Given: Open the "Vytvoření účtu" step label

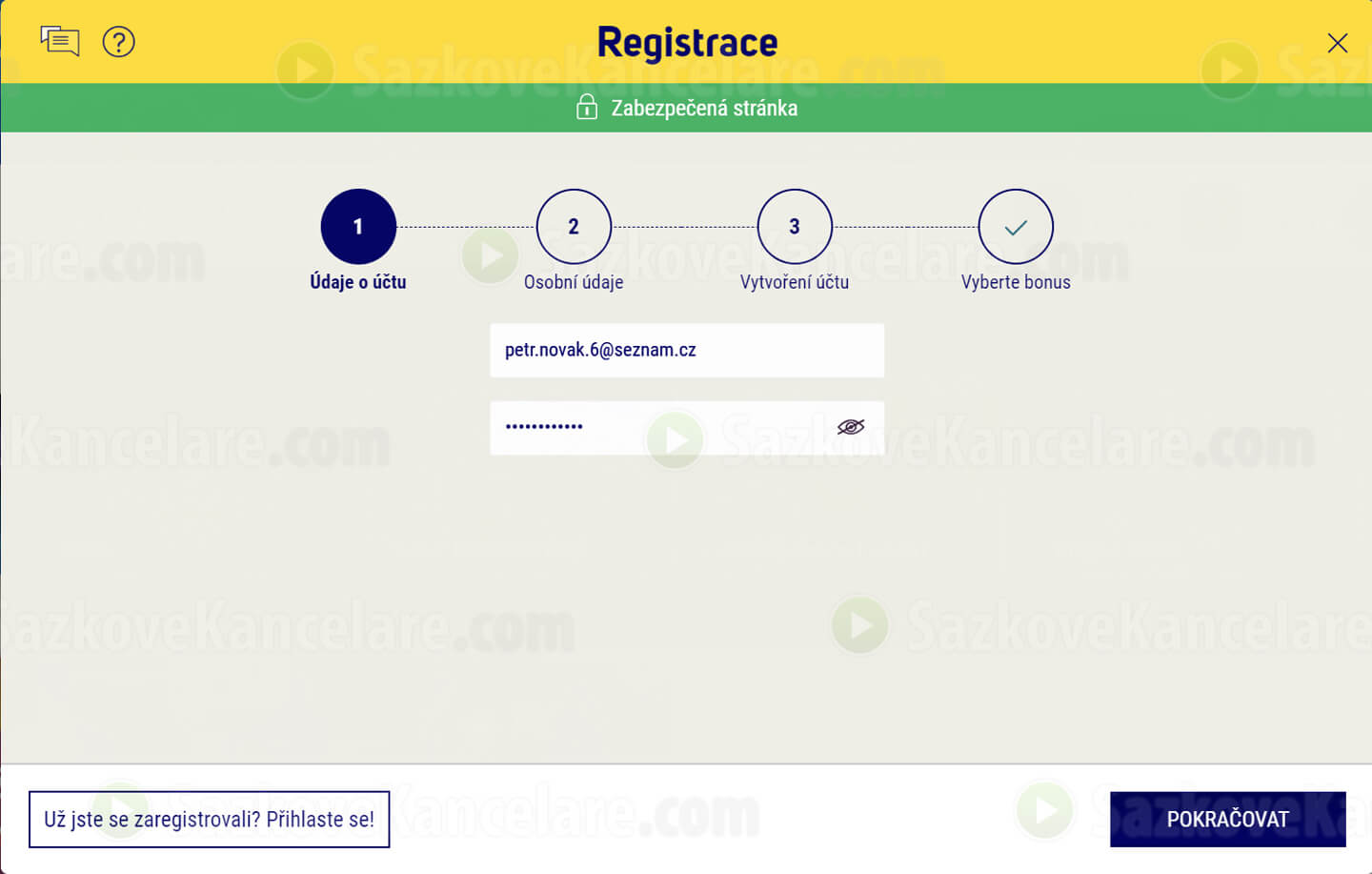Looking at the screenshot, I should point(795,282).
